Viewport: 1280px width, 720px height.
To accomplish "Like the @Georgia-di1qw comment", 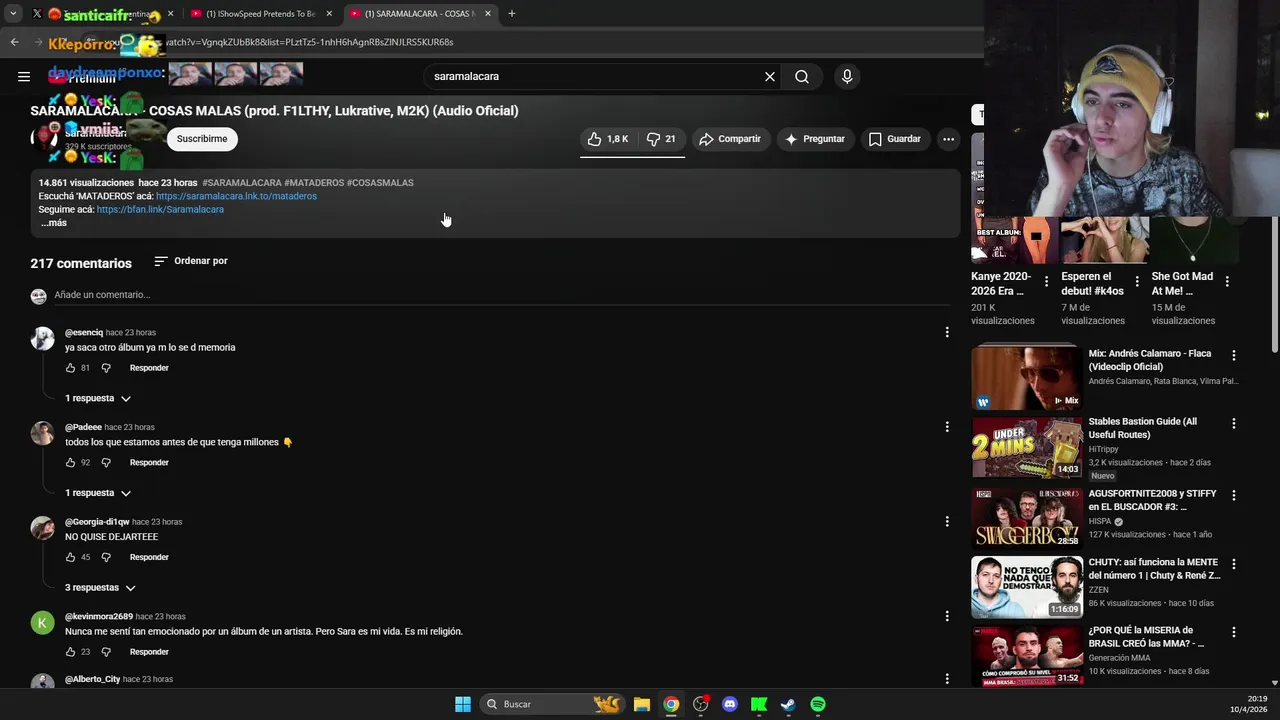I will pyautogui.click(x=70, y=557).
